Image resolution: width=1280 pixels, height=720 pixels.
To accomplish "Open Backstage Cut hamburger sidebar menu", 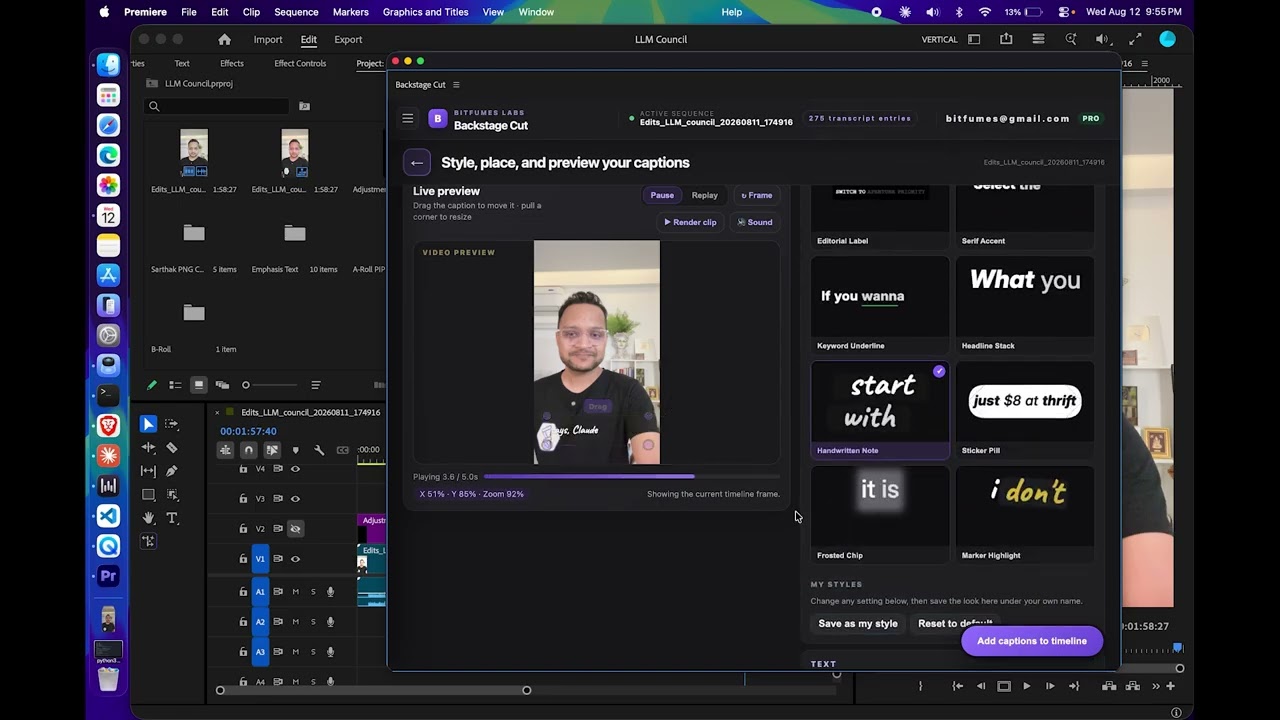I will coord(408,118).
